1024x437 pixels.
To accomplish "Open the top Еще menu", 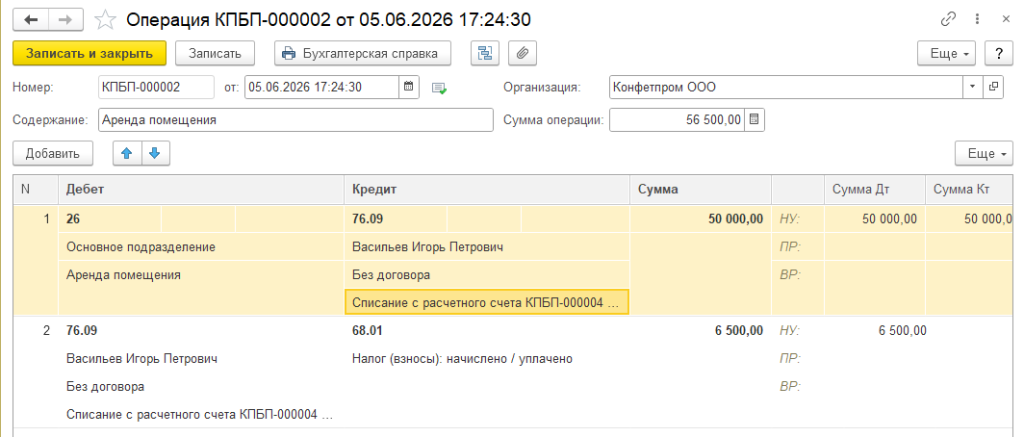I will [946, 54].
